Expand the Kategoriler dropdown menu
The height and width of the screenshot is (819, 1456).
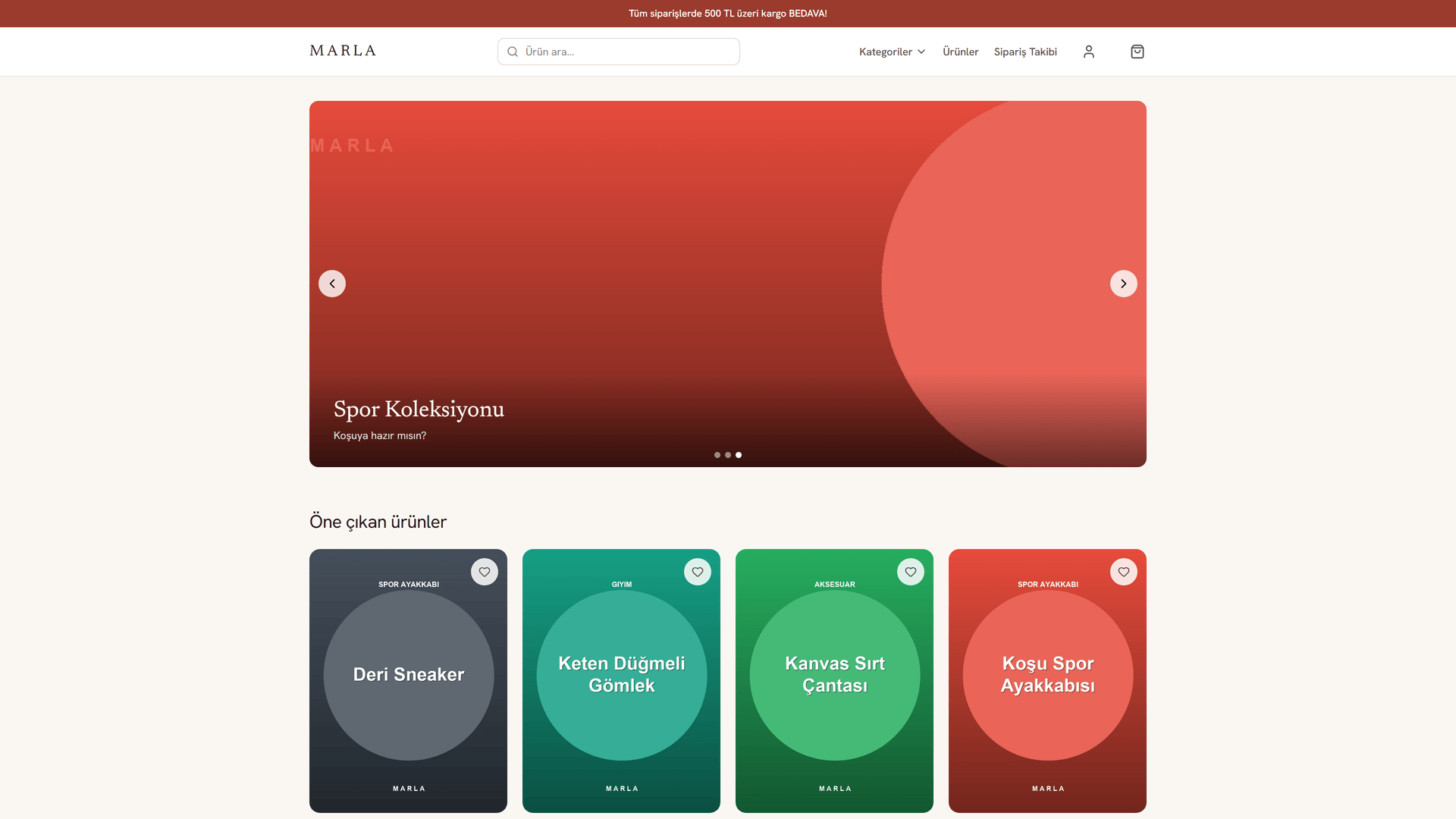point(893,52)
